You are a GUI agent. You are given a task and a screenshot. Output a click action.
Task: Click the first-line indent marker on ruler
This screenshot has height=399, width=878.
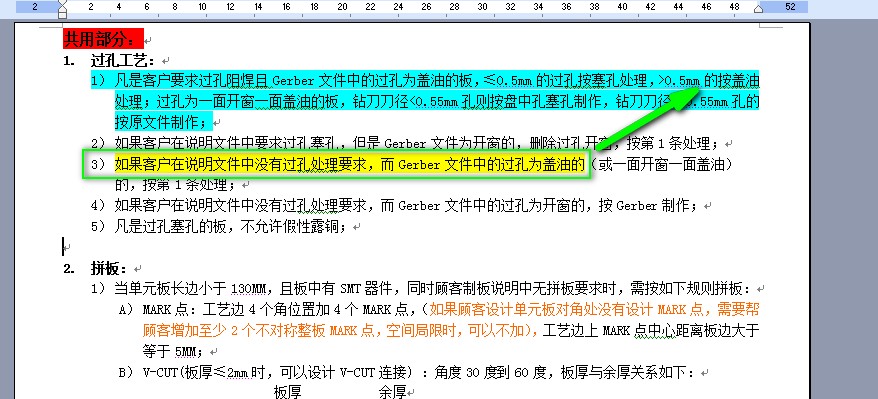pyautogui.click(x=63, y=3)
